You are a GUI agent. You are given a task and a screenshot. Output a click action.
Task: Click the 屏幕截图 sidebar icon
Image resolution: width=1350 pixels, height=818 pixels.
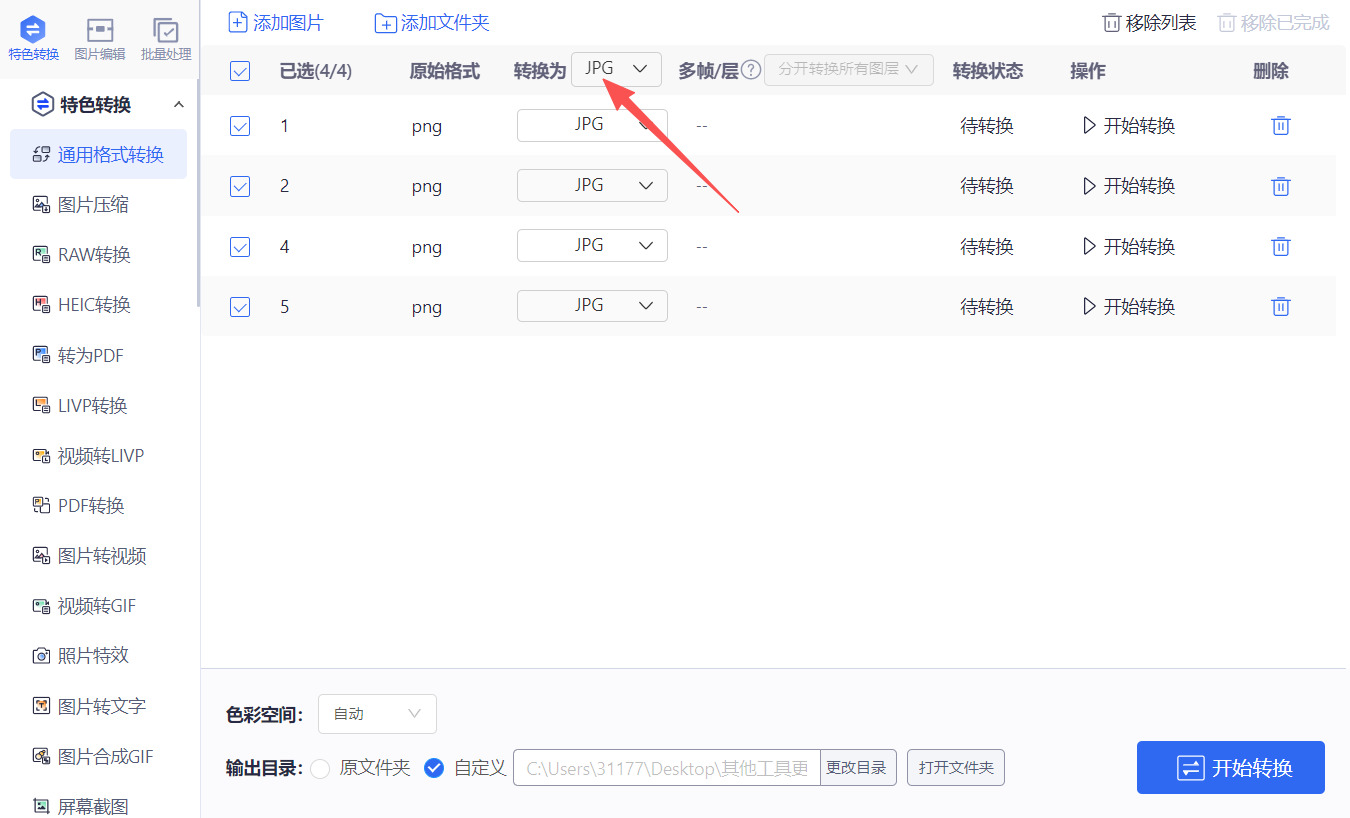pos(41,806)
